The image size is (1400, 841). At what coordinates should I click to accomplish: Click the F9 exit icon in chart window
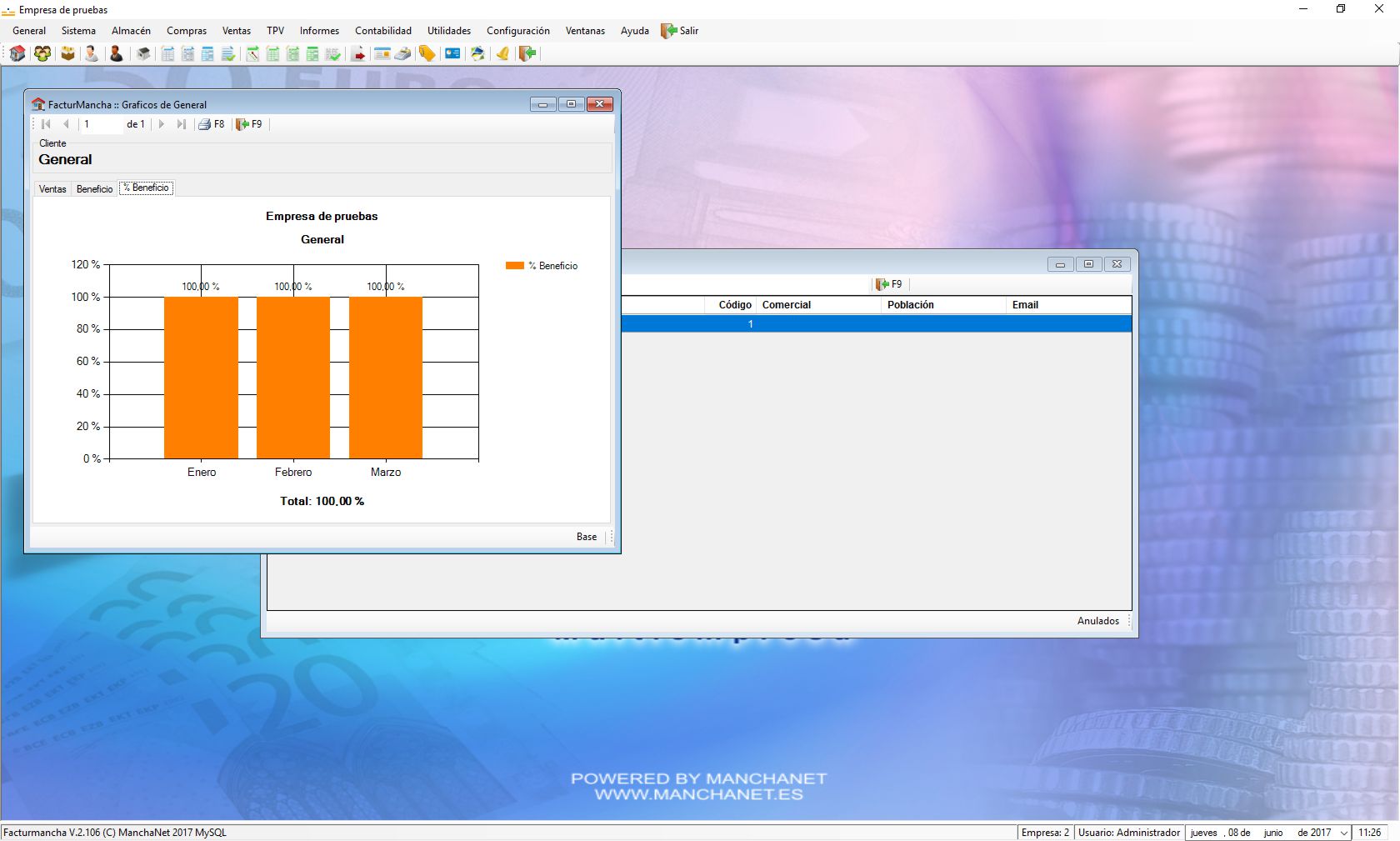pyautogui.click(x=248, y=124)
